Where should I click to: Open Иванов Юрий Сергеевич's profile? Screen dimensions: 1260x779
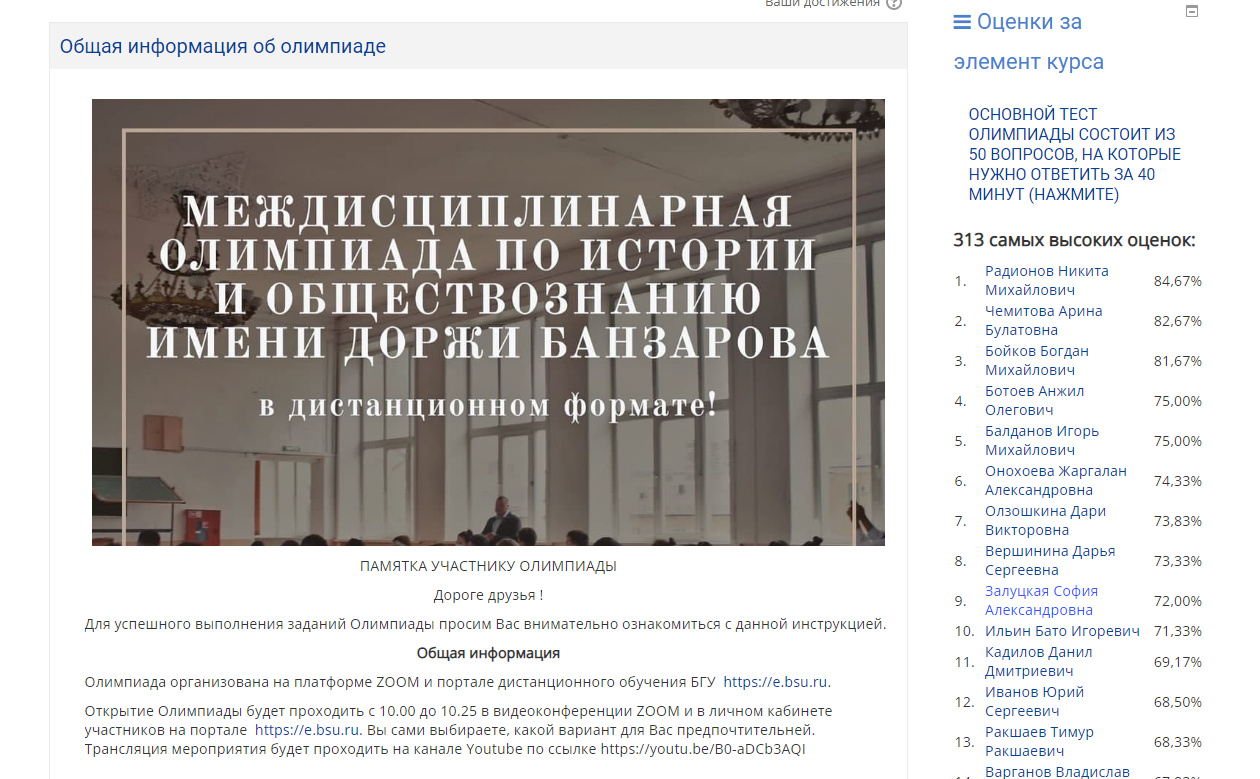tap(1034, 701)
